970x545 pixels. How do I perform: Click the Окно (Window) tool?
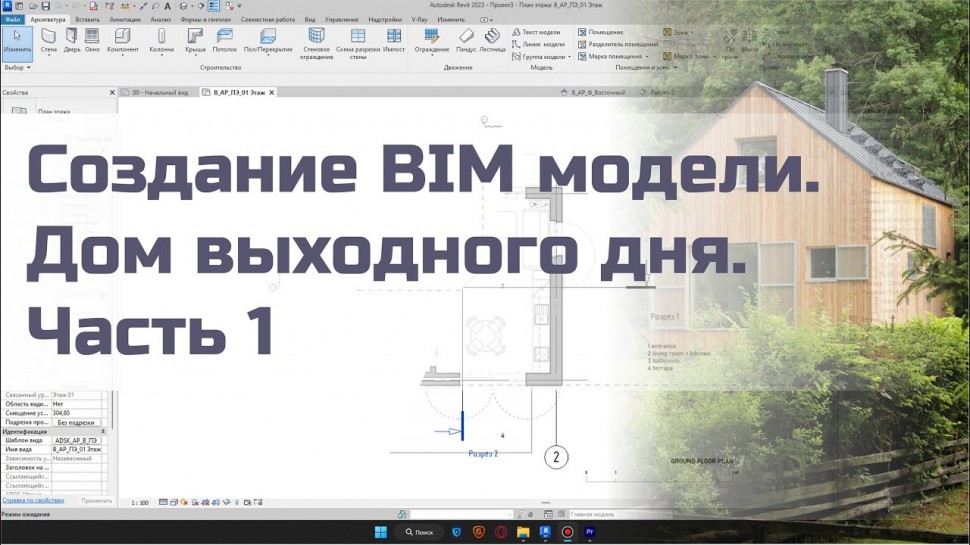[92, 40]
